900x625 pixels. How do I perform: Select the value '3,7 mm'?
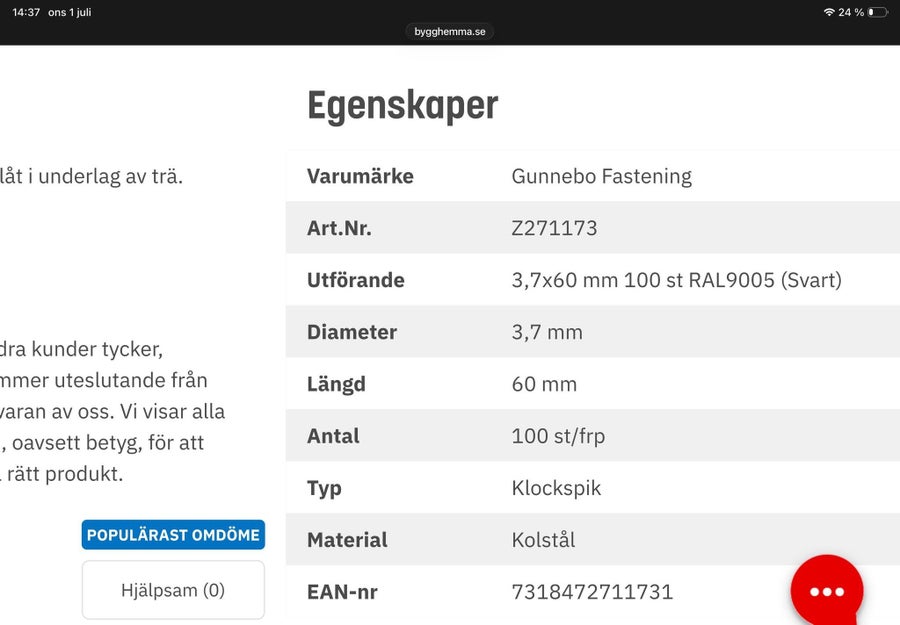pyautogui.click(x=547, y=333)
